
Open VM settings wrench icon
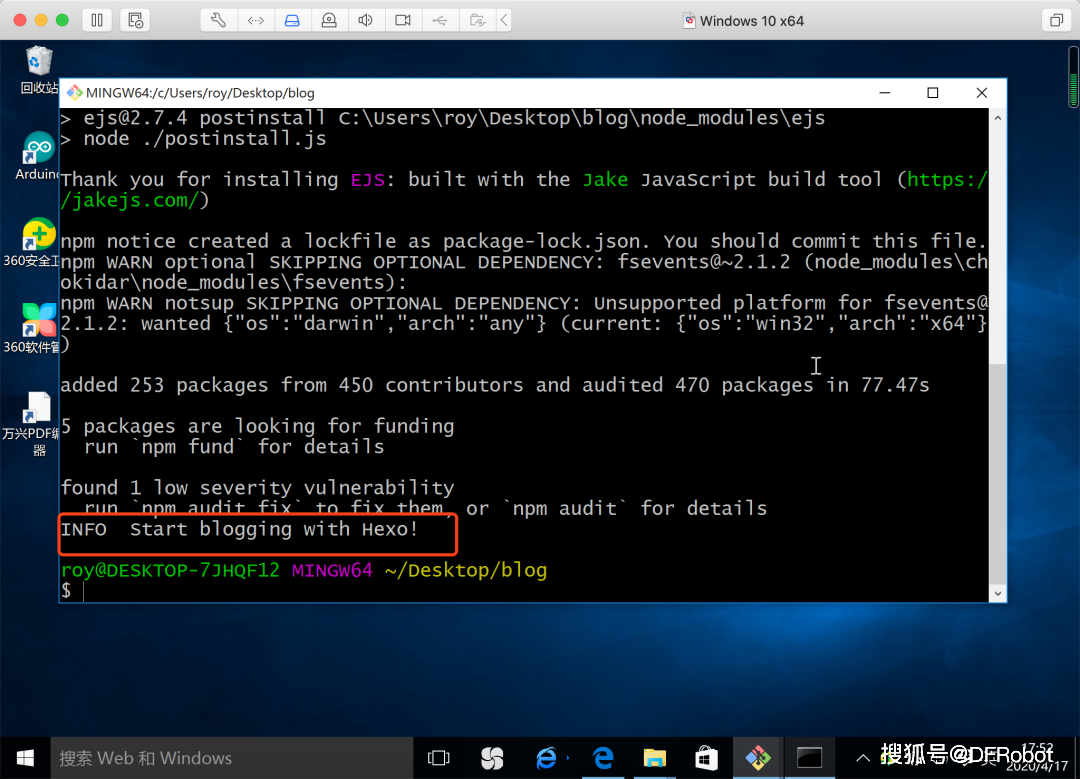[218, 20]
